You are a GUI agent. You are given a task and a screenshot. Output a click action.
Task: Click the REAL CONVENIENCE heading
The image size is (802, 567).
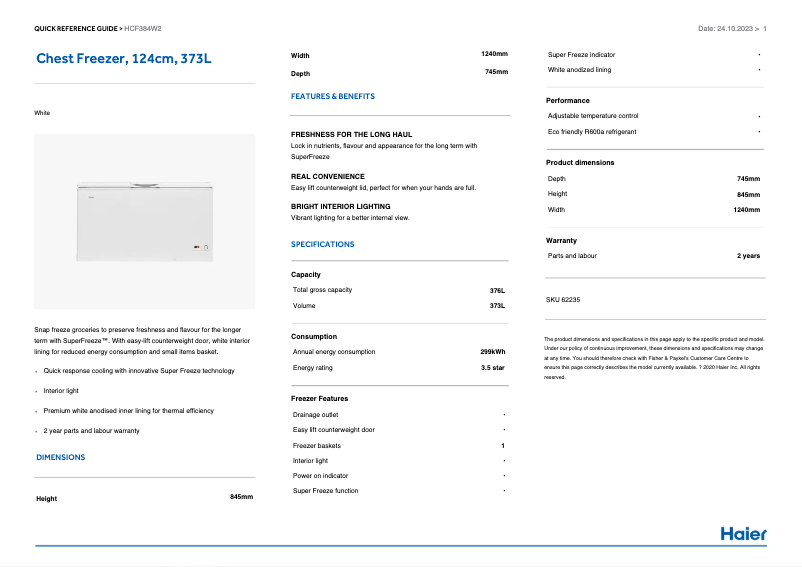[327, 176]
